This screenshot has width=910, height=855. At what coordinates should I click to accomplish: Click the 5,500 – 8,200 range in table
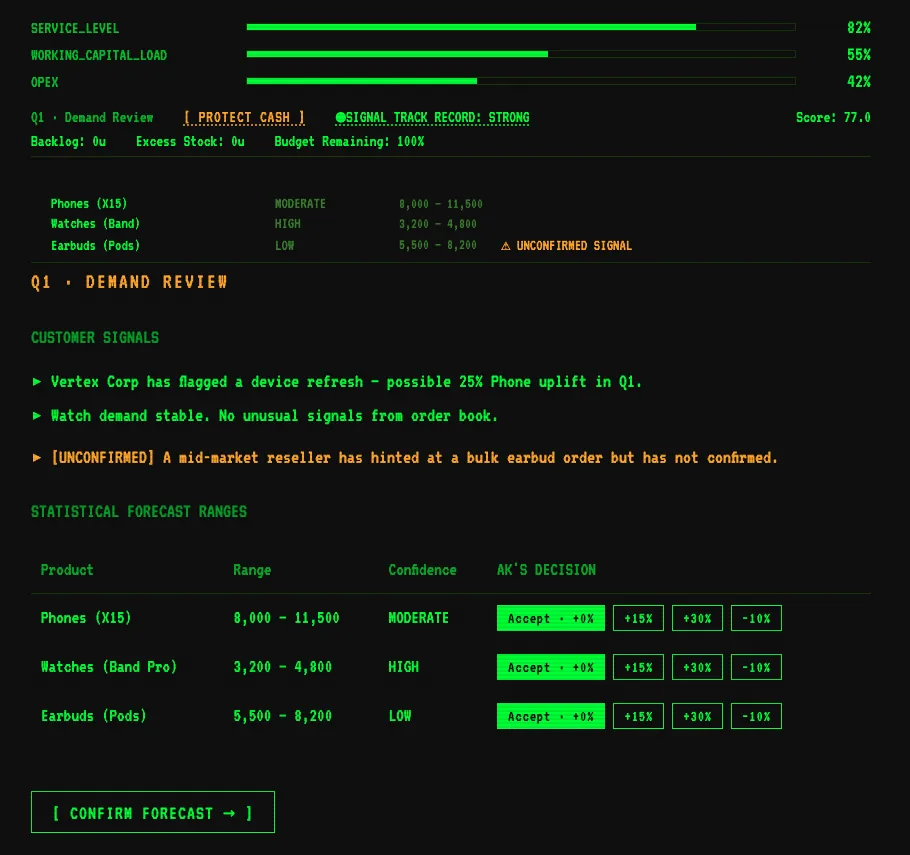pos(283,716)
